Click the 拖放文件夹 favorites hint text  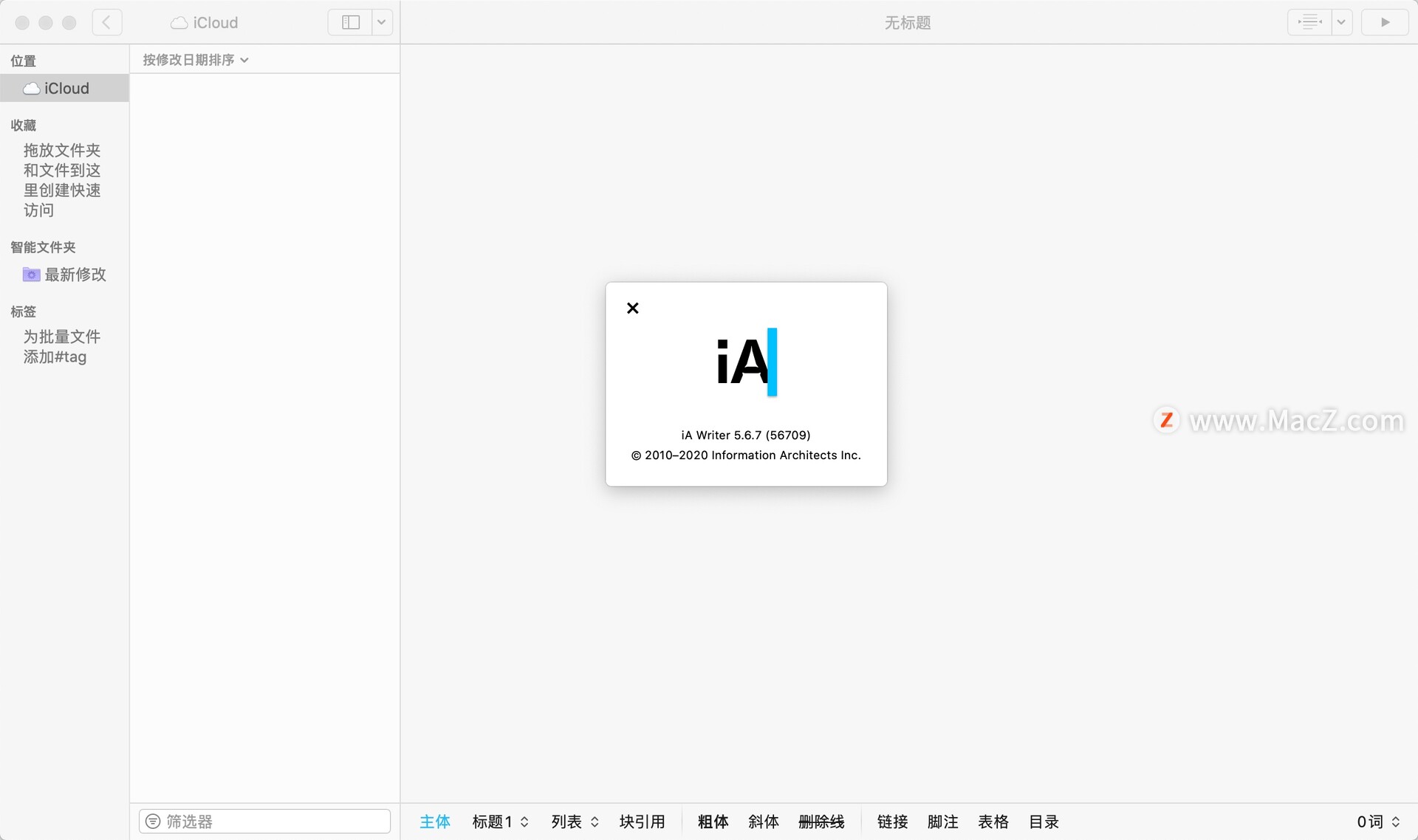(62, 180)
